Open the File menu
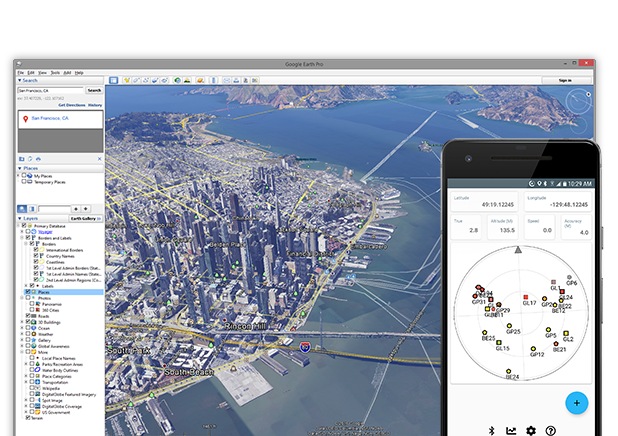Screen dimensions: 618x436 [20, 73]
